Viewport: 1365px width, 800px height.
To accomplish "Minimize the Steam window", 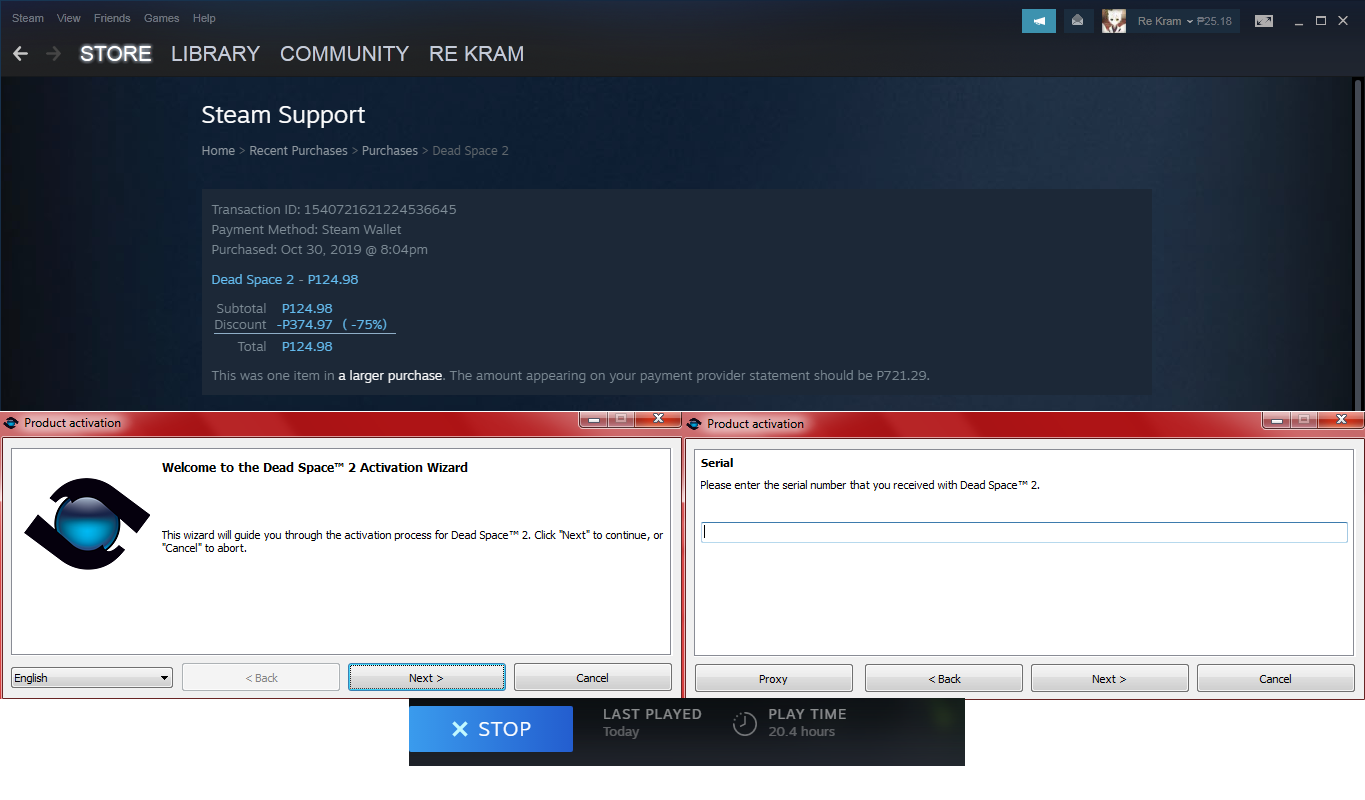I will pyautogui.click(x=1298, y=21).
